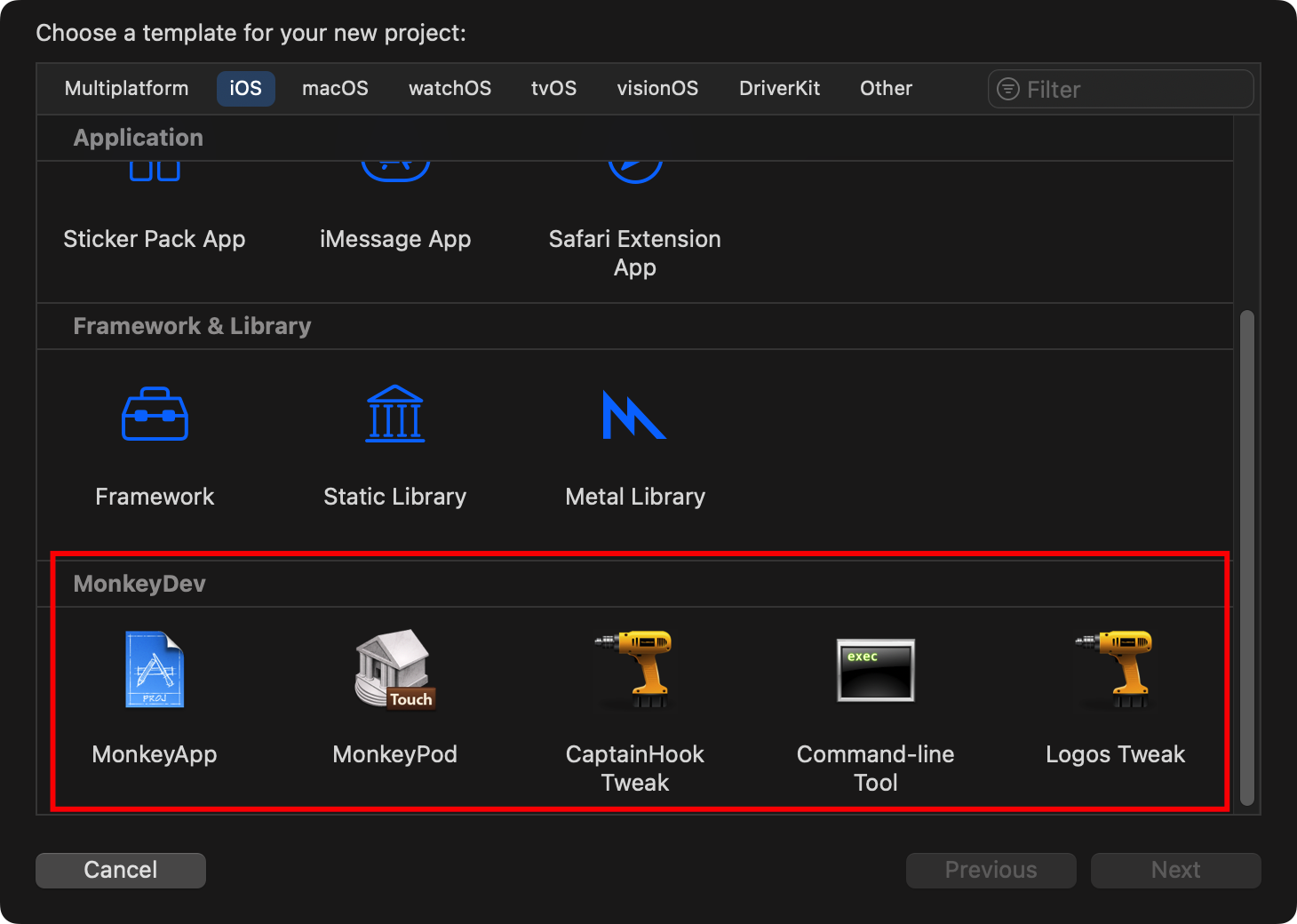Click the Framework & Library section header
The image size is (1297, 924).
point(192,326)
